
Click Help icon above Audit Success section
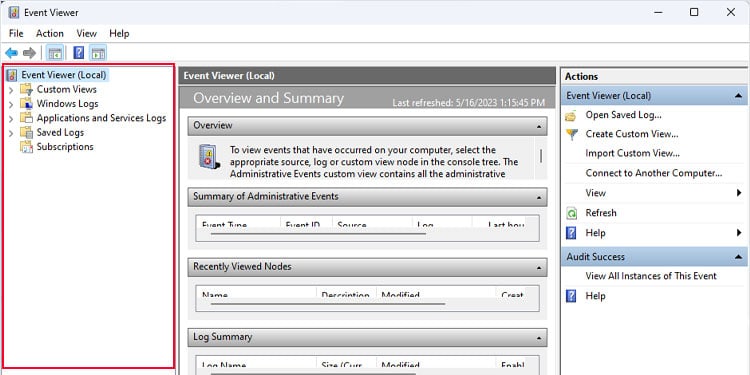(x=571, y=233)
